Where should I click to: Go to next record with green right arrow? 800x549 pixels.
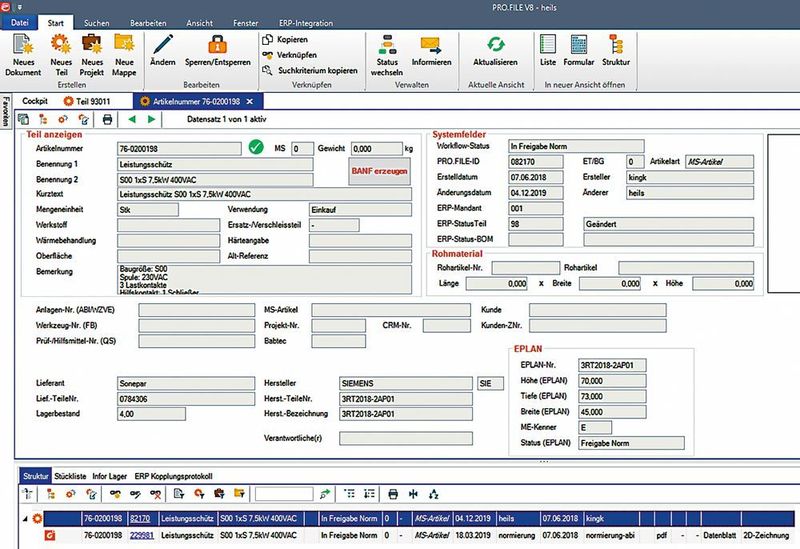(152, 119)
